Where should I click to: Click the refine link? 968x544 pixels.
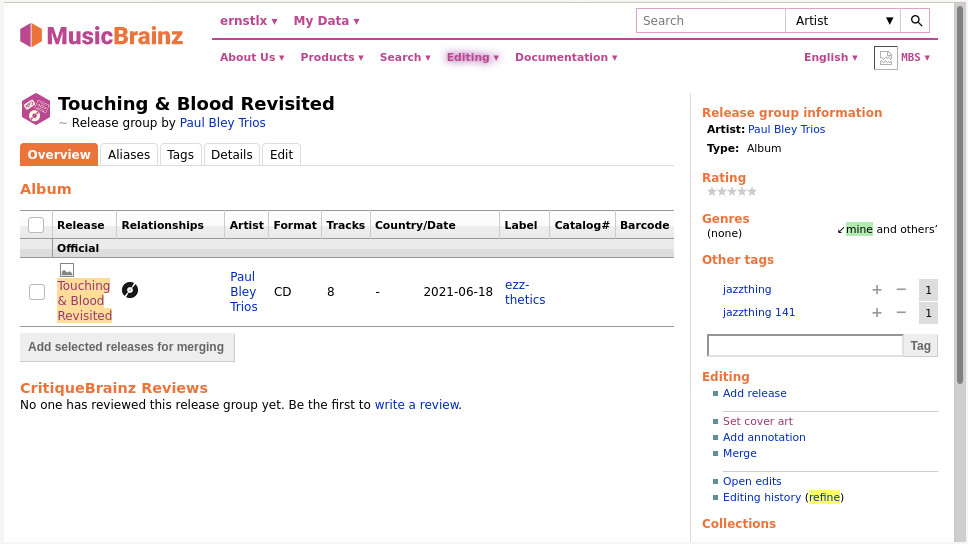[825, 497]
